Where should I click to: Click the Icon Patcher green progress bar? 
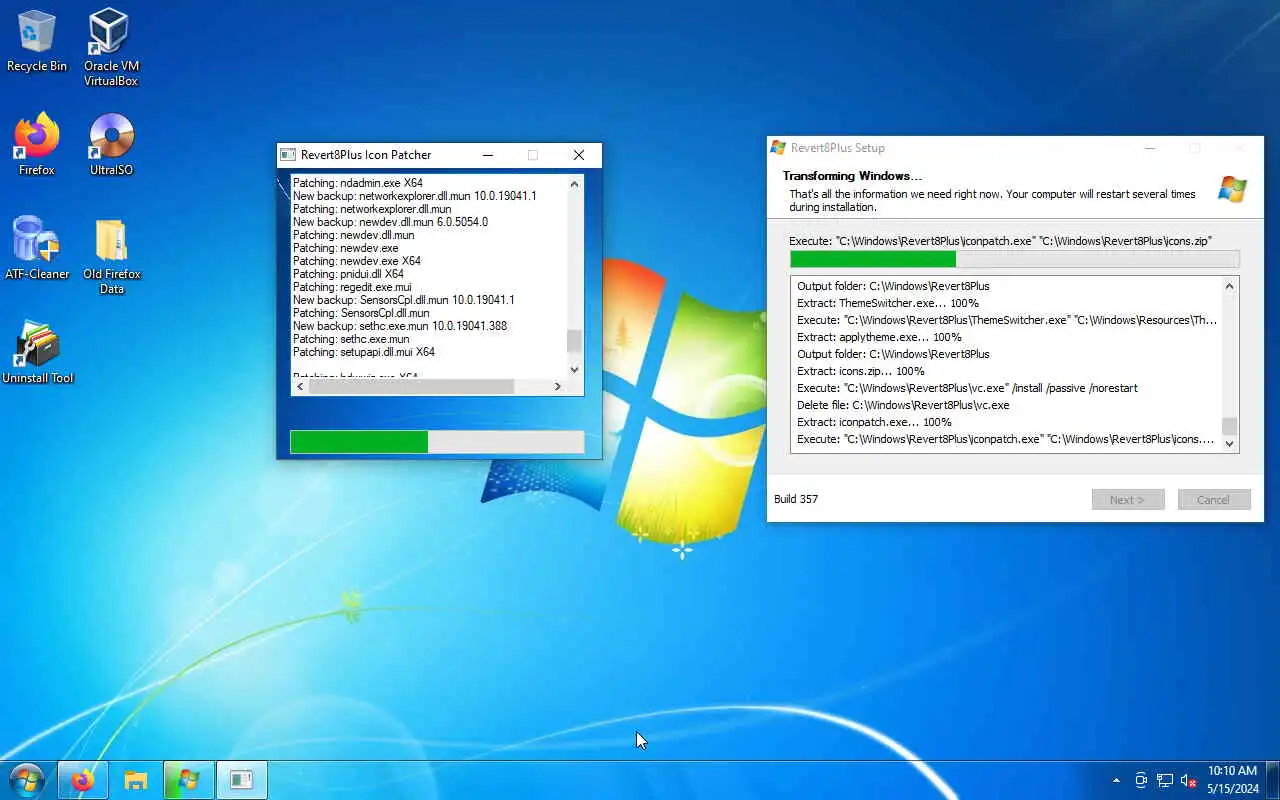[x=437, y=442]
